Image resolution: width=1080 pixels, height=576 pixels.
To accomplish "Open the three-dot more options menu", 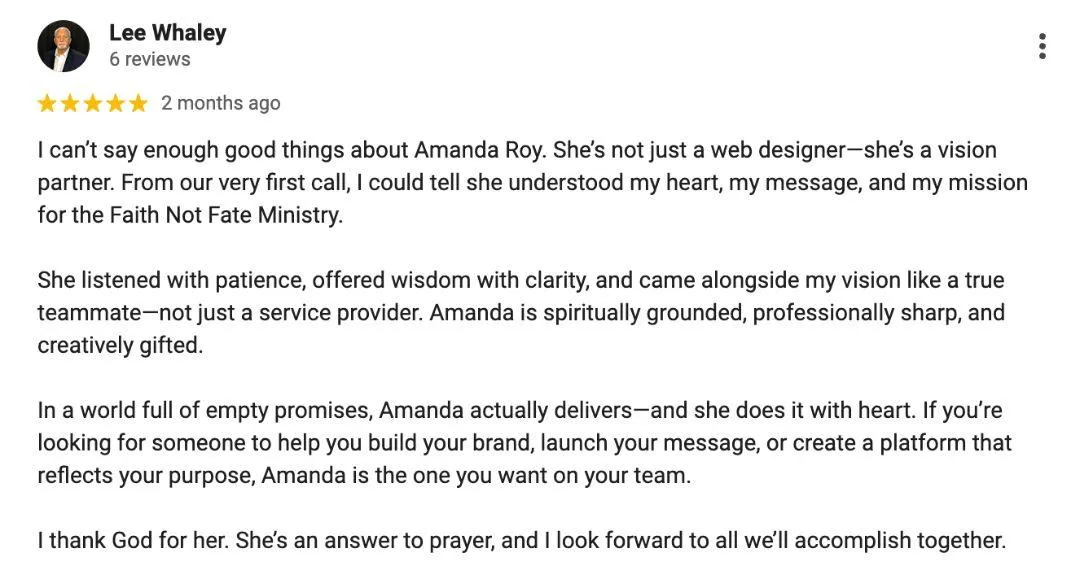I will 1042,46.
